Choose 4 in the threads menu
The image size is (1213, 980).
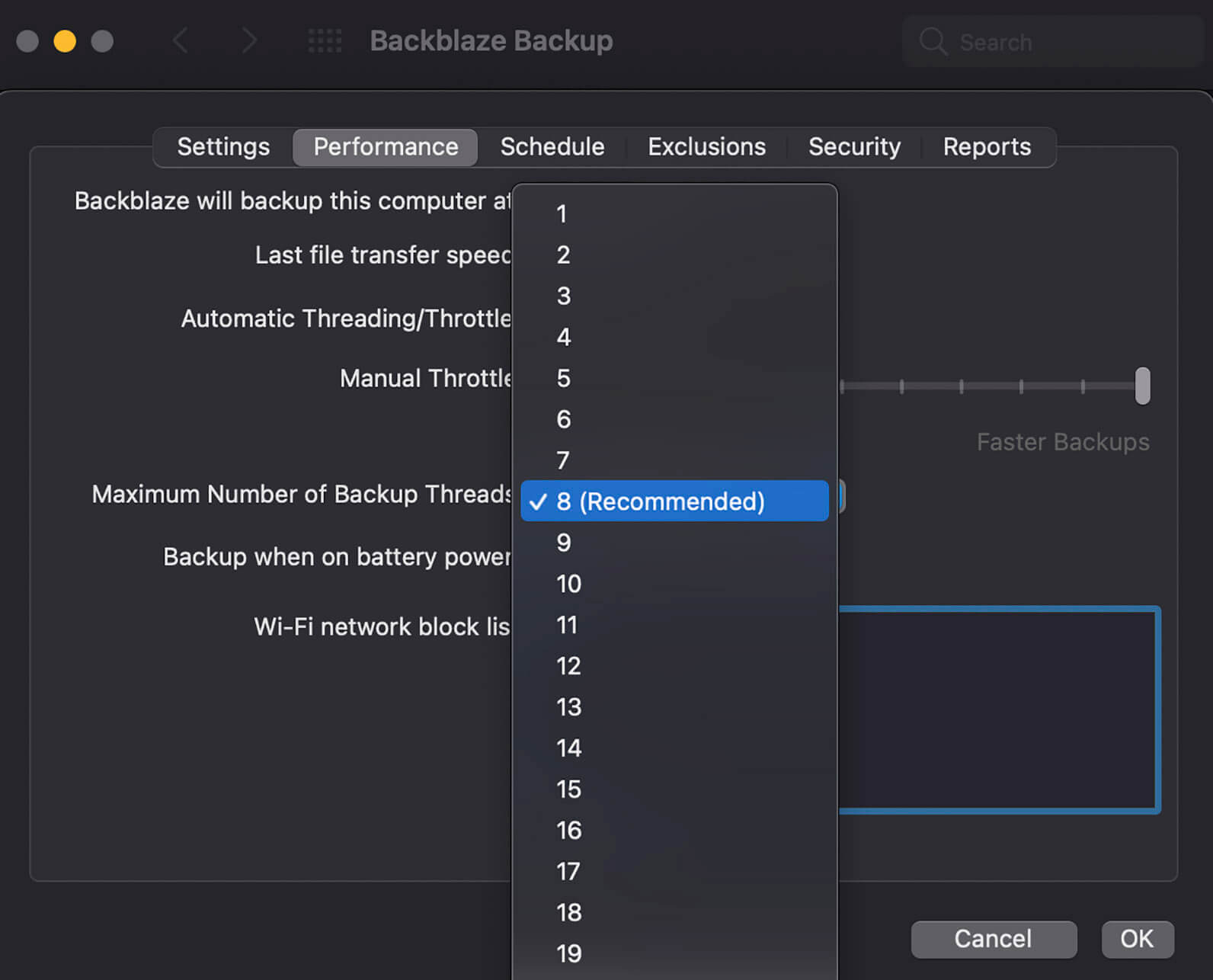(563, 337)
